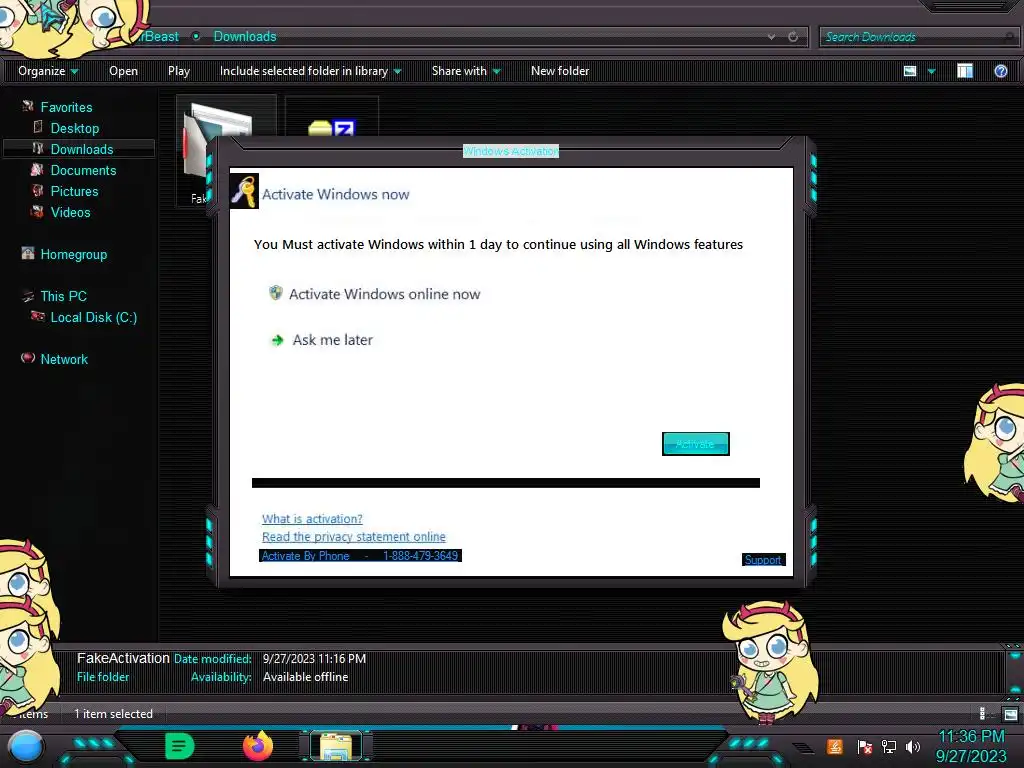This screenshot has height=768, width=1024.
Task: Click the Date modified label in details pane
Action: click(x=213, y=658)
